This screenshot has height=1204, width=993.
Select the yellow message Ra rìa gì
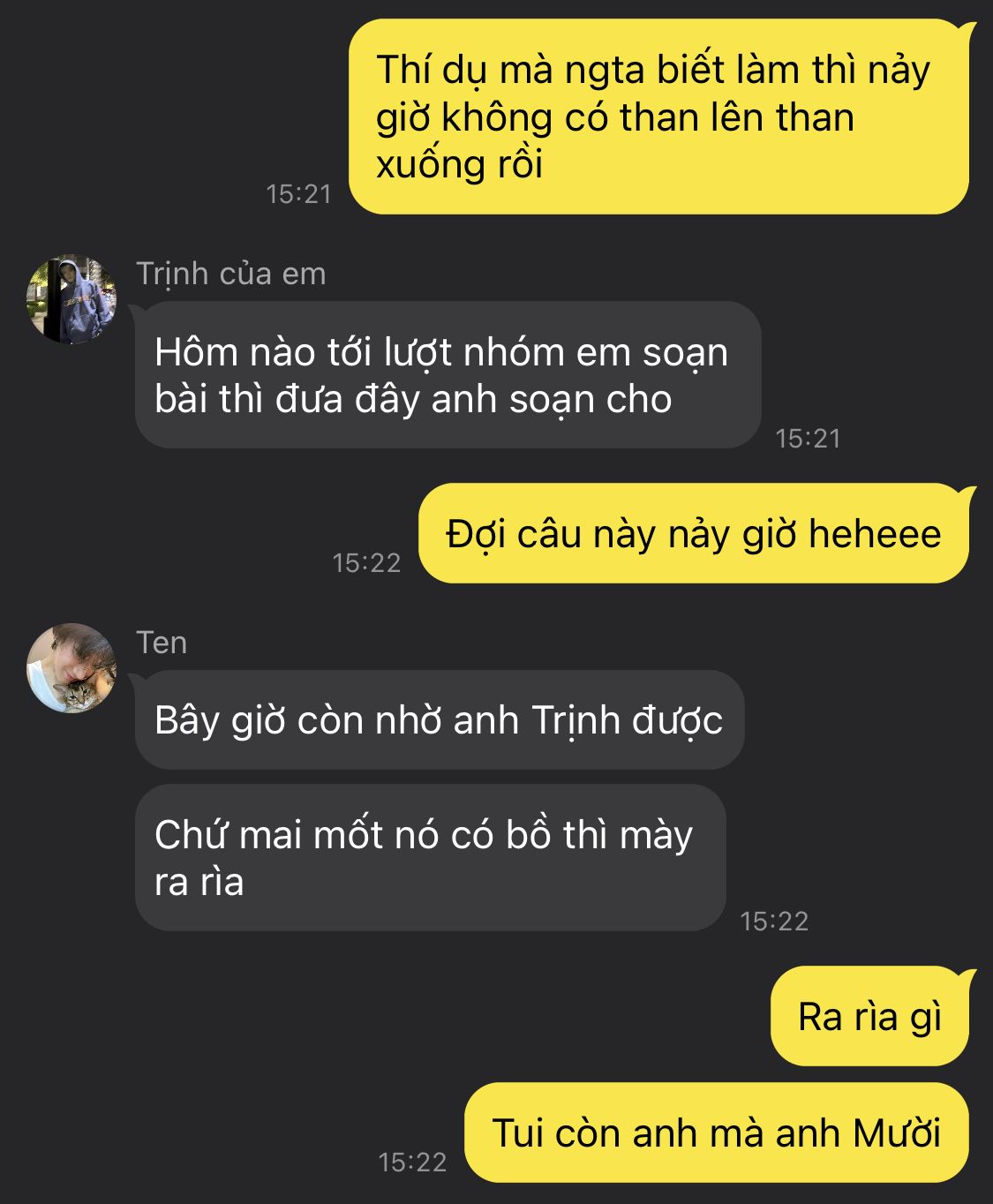[872, 1016]
